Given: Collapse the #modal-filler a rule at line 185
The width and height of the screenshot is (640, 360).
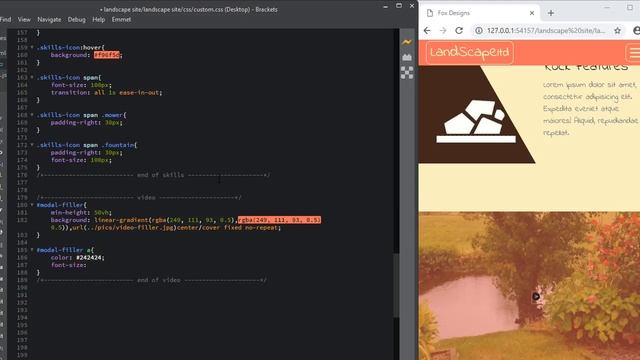Looking at the screenshot, I should (32, 250).
